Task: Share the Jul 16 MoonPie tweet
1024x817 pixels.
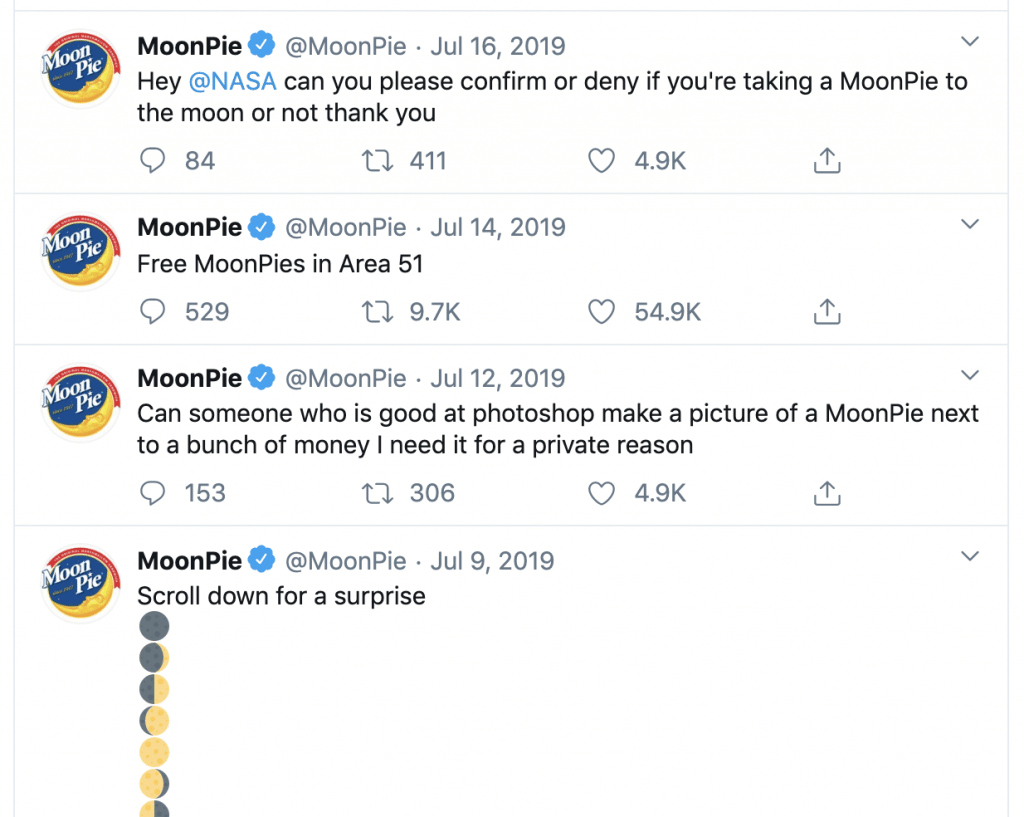Action: (827, 161)
